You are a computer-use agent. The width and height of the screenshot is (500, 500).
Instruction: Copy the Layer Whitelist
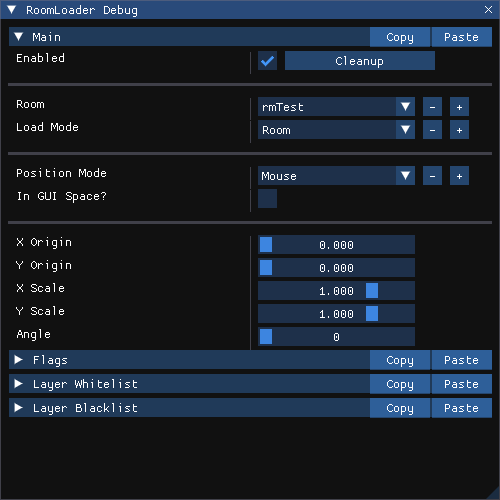point(400,384)
